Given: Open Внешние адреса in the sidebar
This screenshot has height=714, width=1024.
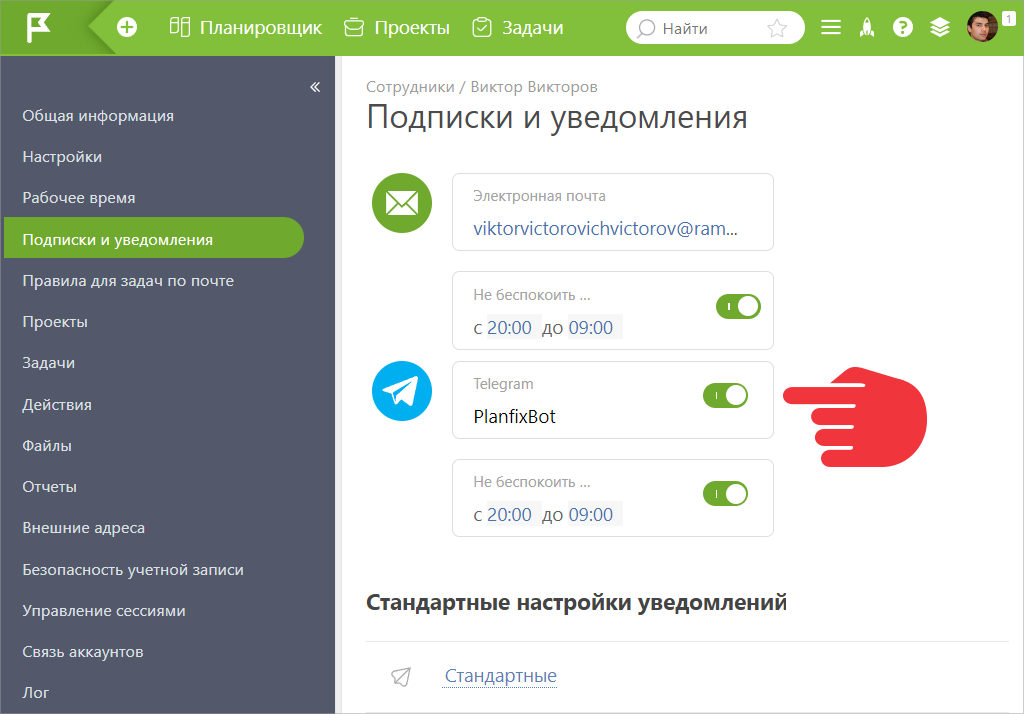Looking at the screenshot, I should pos(84,528).
